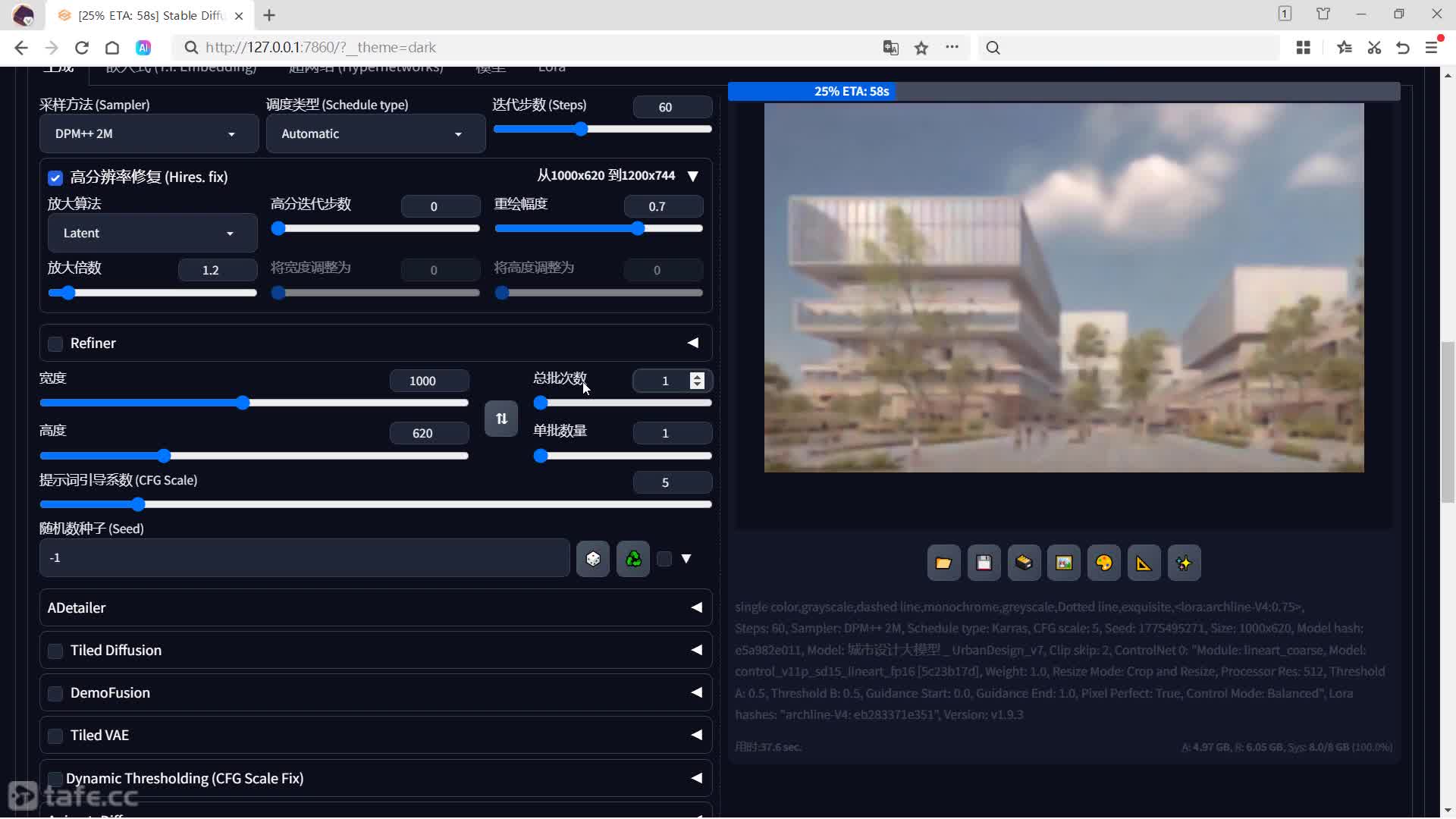The height and width of the screenshot is (819, 1456).
Task: Enable the Tiled Diffusion checkbox
Action: pos(55,651)
